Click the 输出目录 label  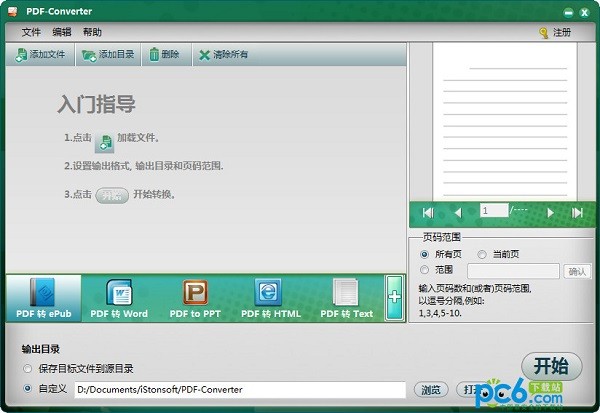41,349
